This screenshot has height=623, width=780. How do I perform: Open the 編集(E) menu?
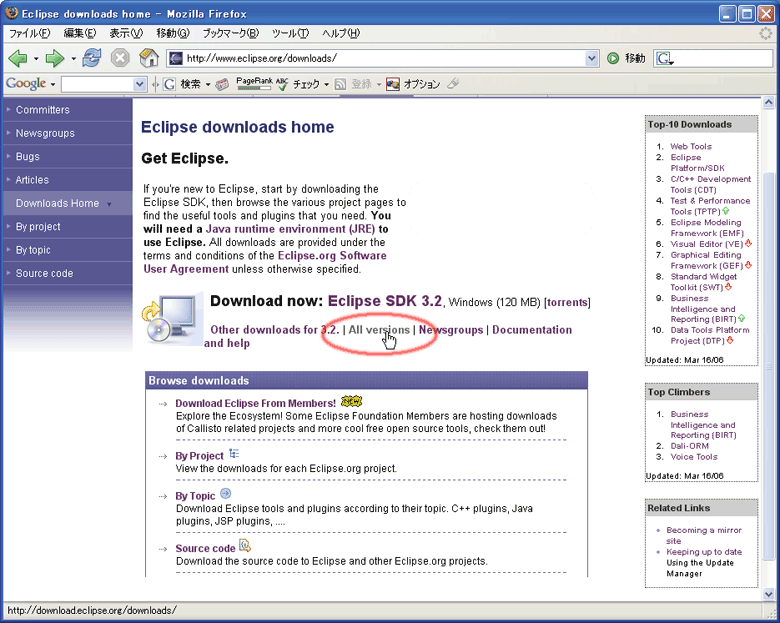coord(80,33)
